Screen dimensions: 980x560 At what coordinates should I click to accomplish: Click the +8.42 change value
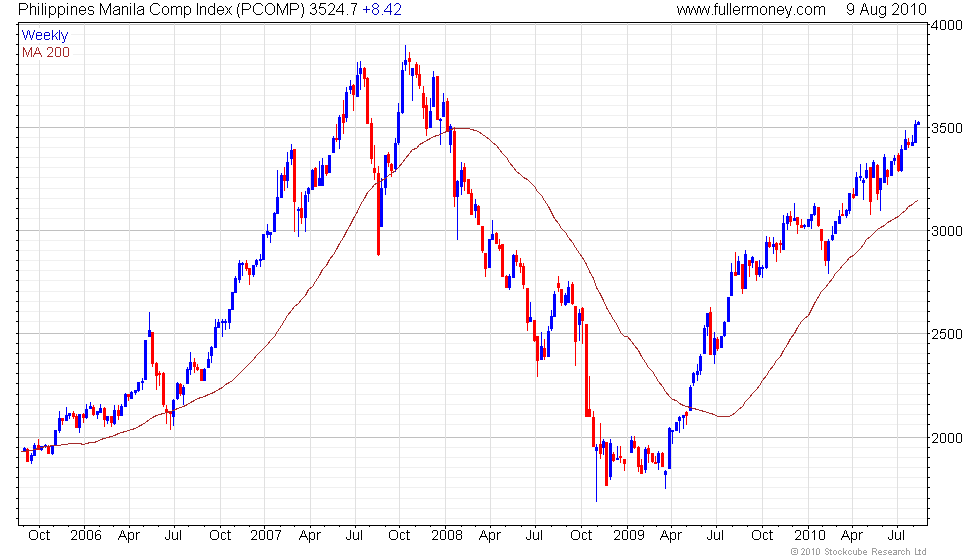click(382, 10)
